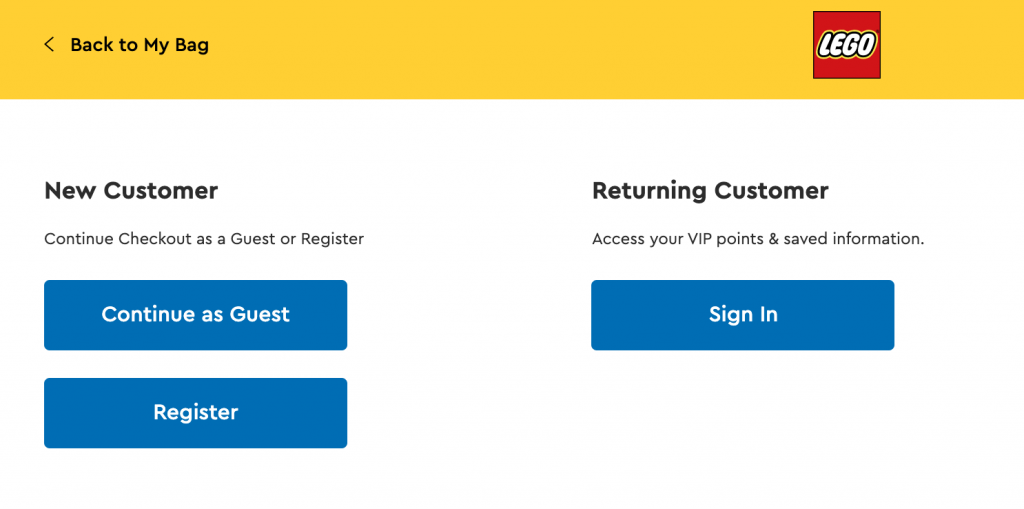This screenshot has height=509, width=1024.
Task: Click the Sign In button
Action: pyautogui.click(x=743, y=315)
